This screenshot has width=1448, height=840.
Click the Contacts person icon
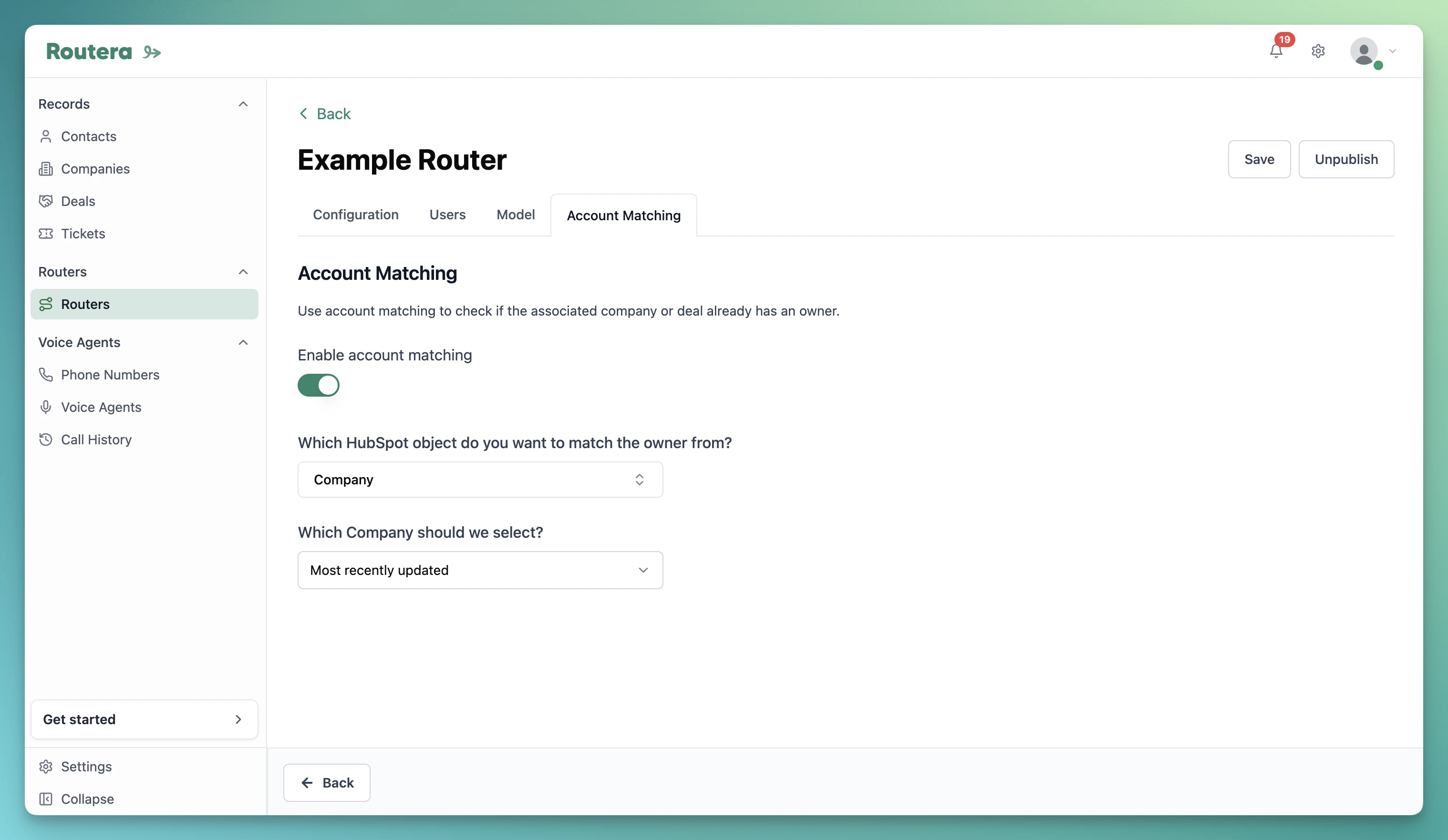(46, 136)
